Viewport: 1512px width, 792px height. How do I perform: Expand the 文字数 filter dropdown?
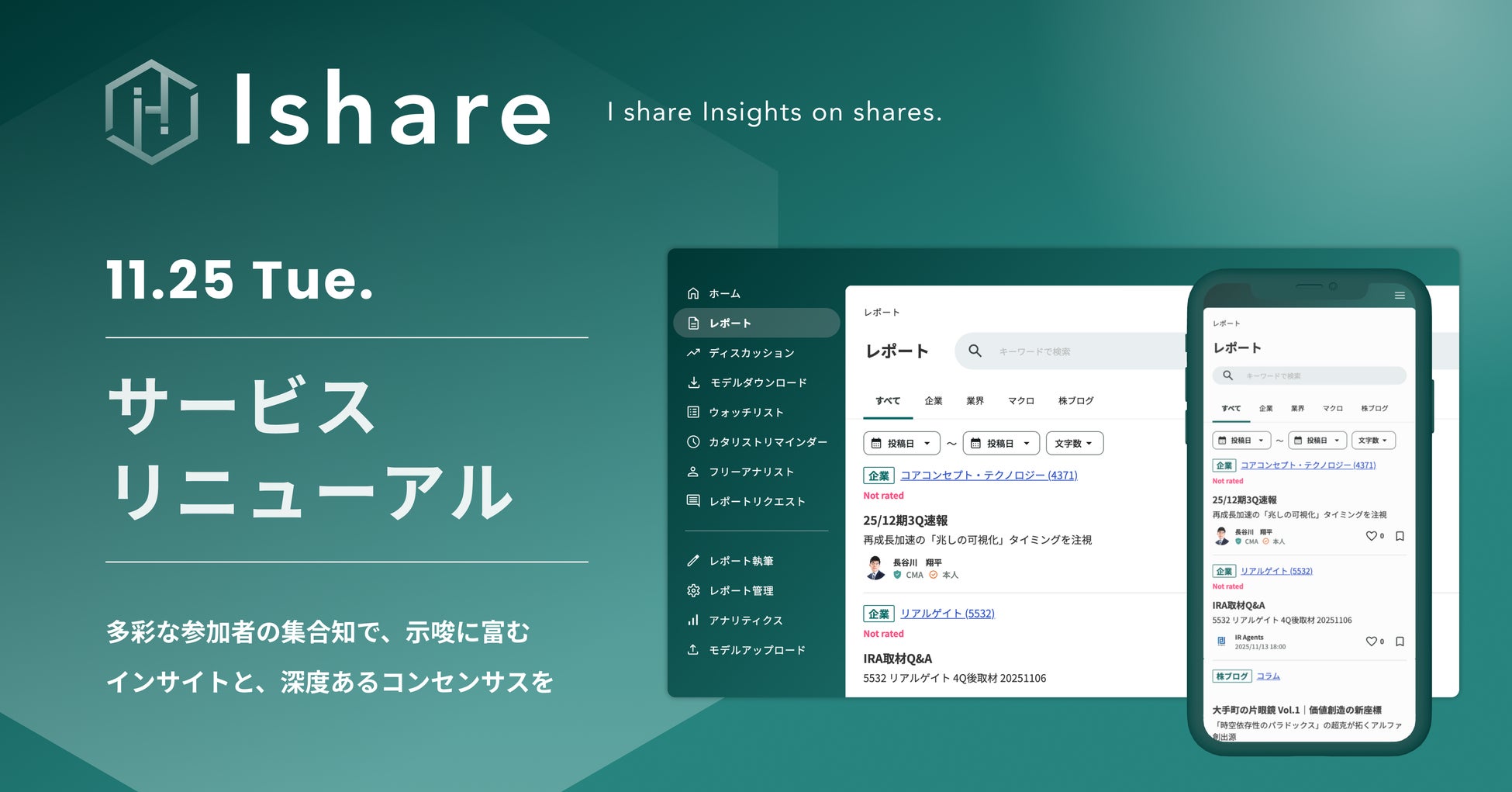click(1075, 443)
